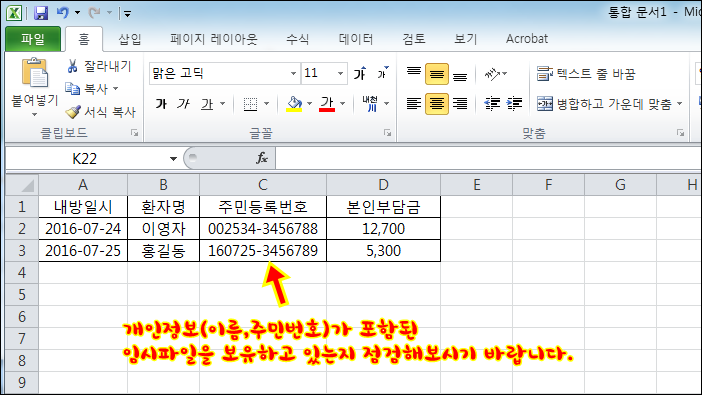
Task: Click the phonetic guide (내천) icon
Action: coord(370,104)
